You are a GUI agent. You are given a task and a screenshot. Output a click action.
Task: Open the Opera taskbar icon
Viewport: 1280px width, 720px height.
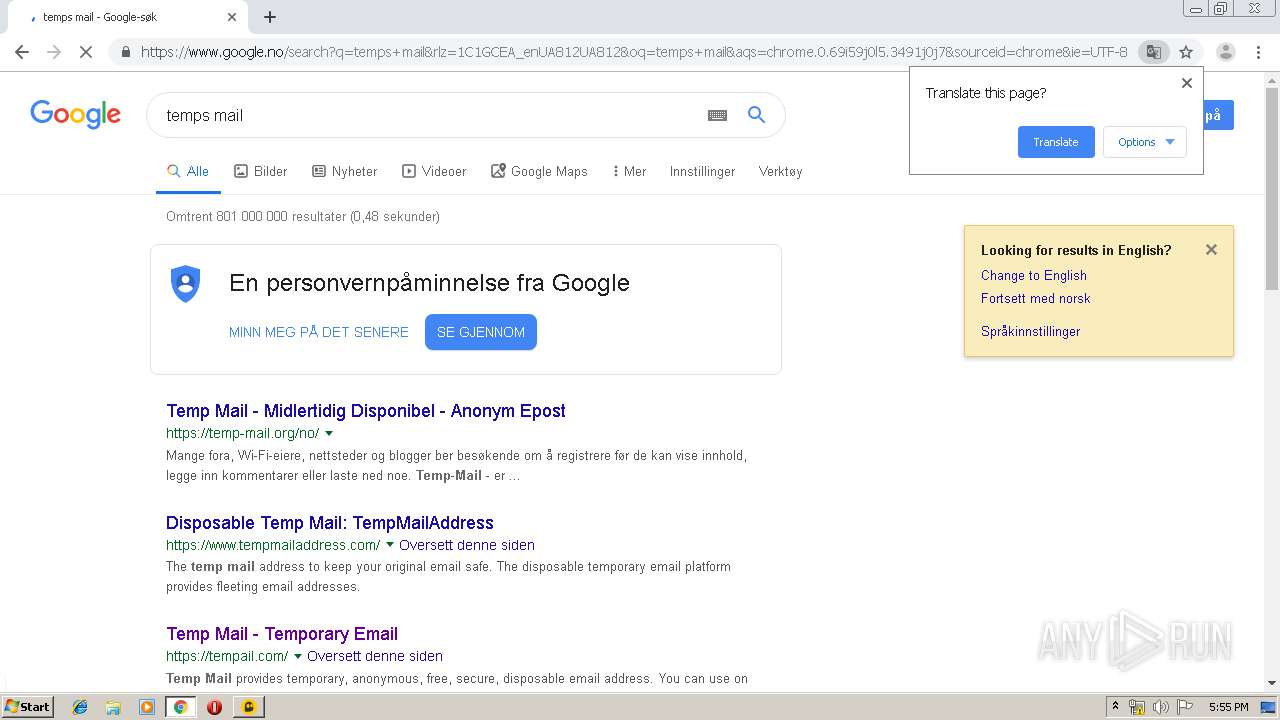point(214,707)
